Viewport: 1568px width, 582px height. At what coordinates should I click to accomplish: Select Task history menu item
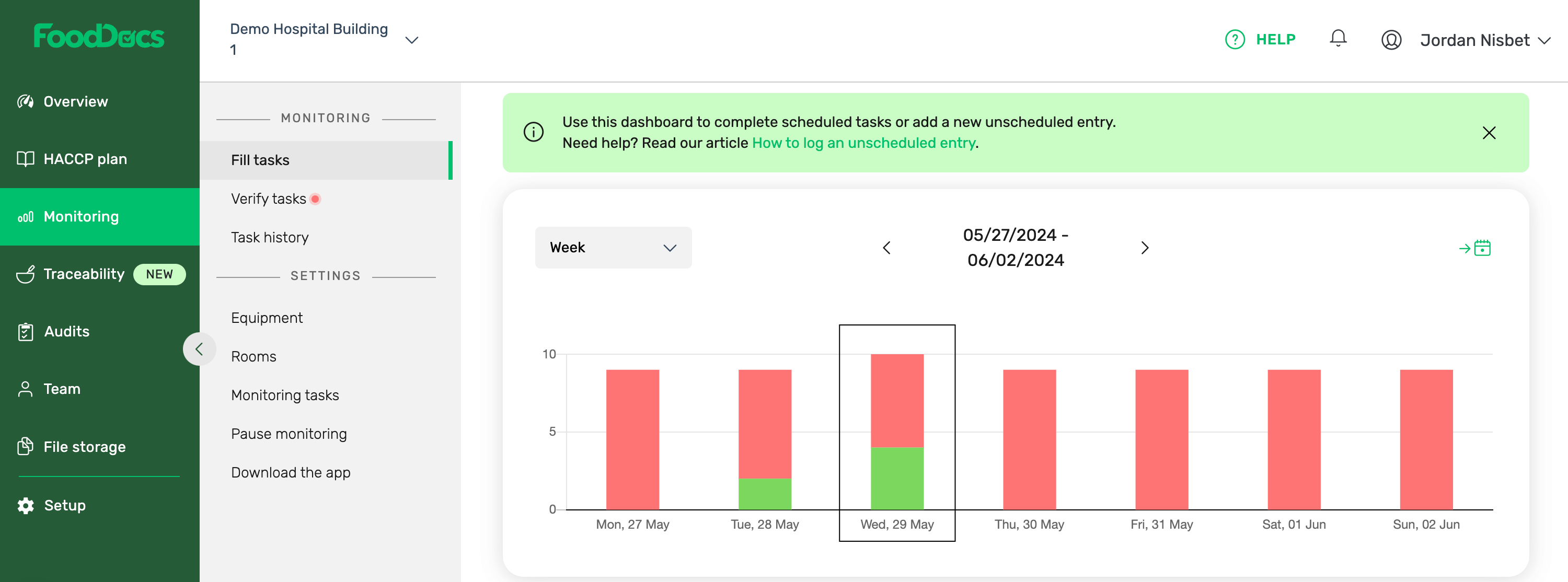click(x=270, y=238)
